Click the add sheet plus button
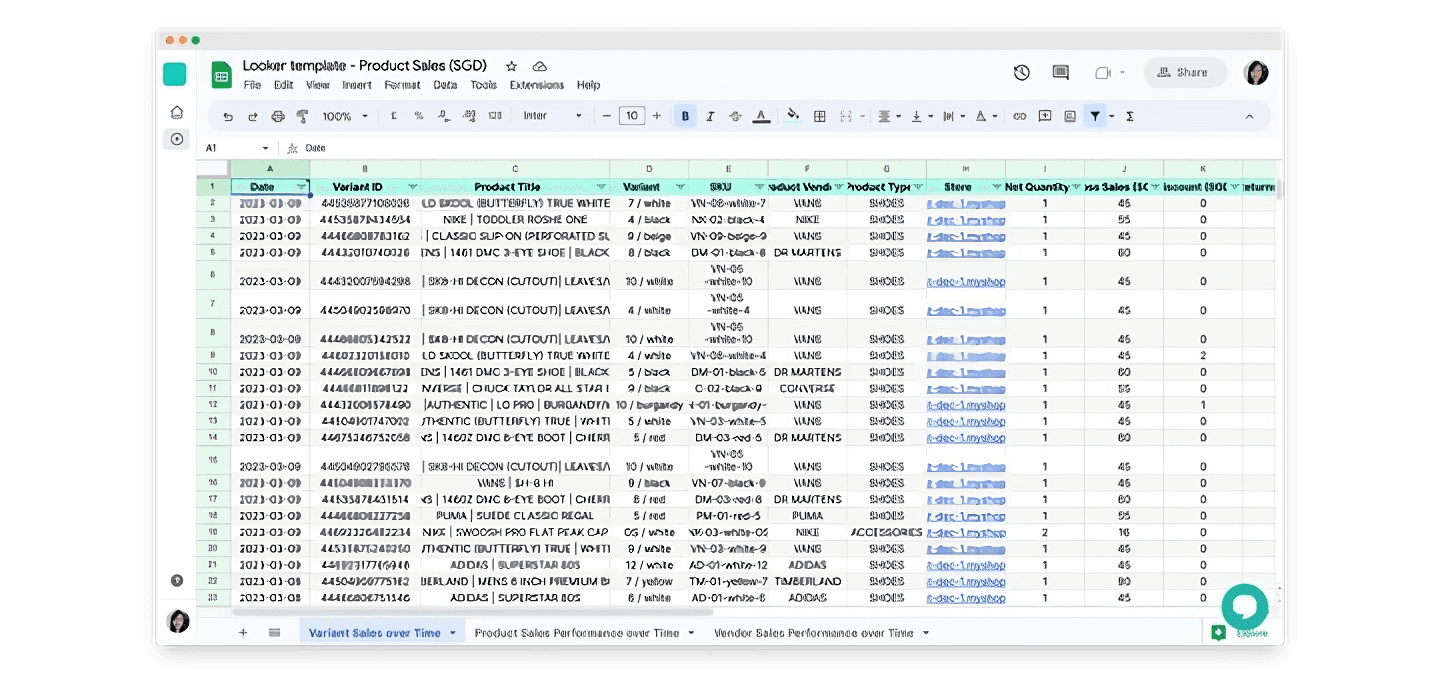The image size is (1440, 674). pyautogui.click(x=243, y=633)
